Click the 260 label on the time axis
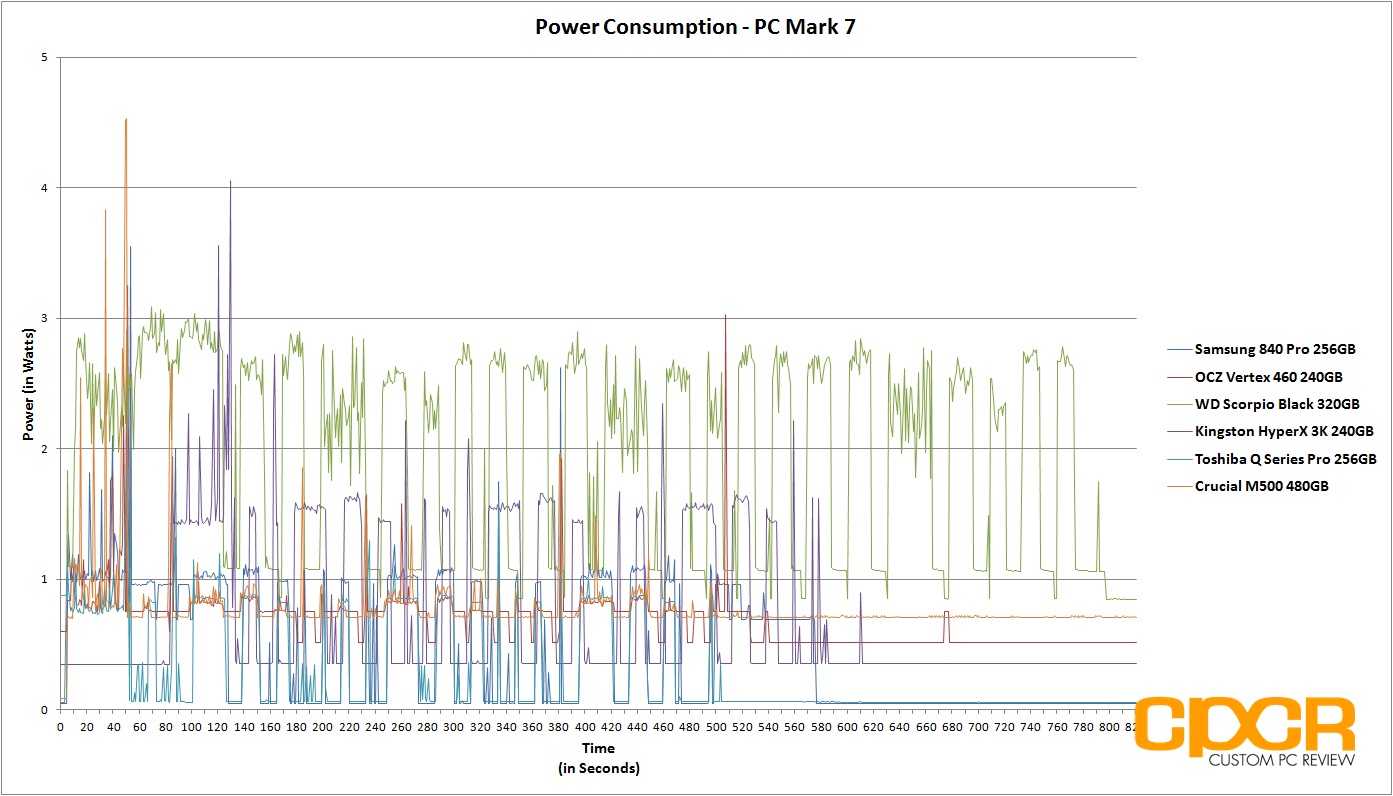Image resolution: width=1393 pixels, height=796 pixels. tap(401, 727)
